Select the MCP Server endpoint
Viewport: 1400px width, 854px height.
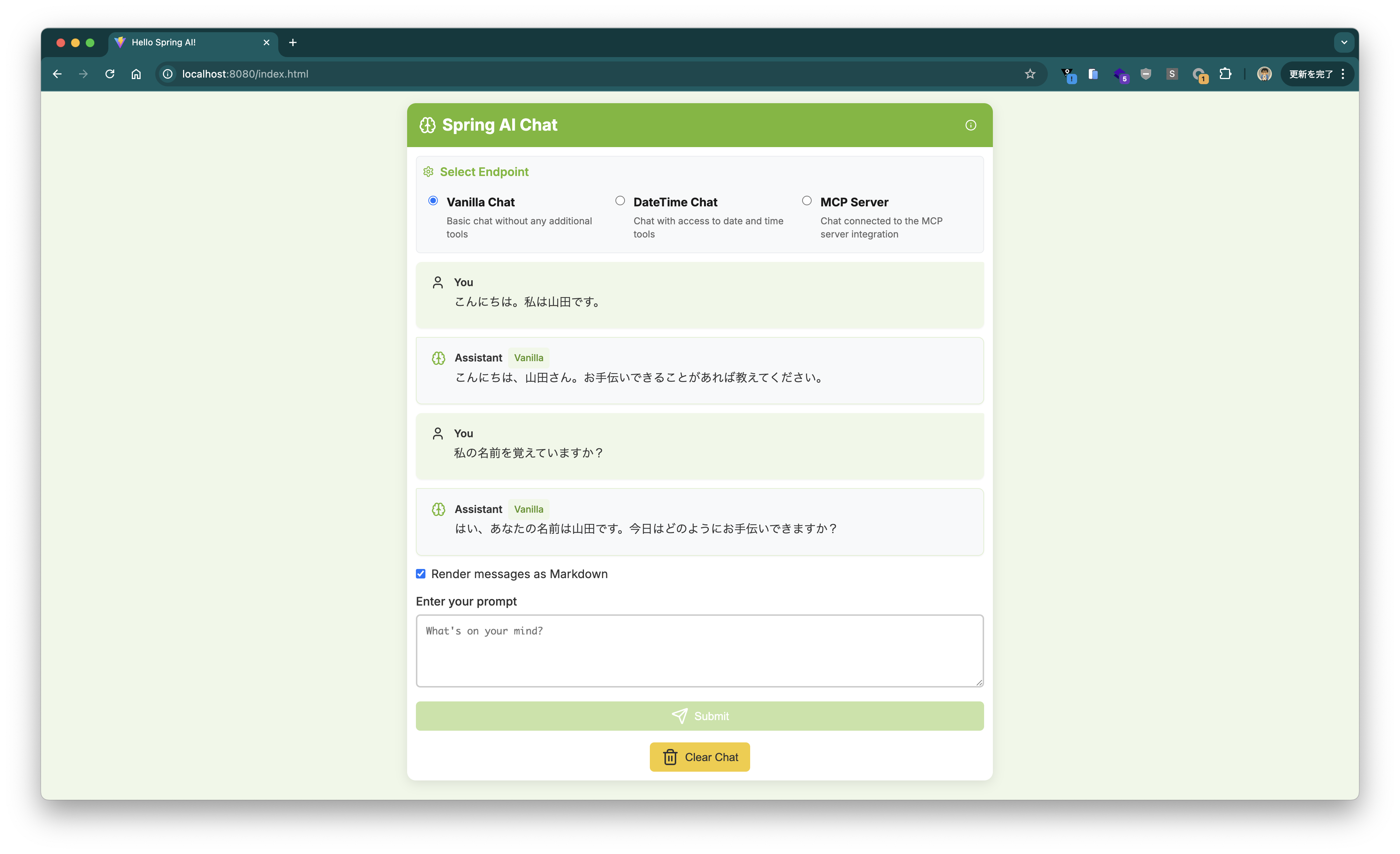pos(807,201)
